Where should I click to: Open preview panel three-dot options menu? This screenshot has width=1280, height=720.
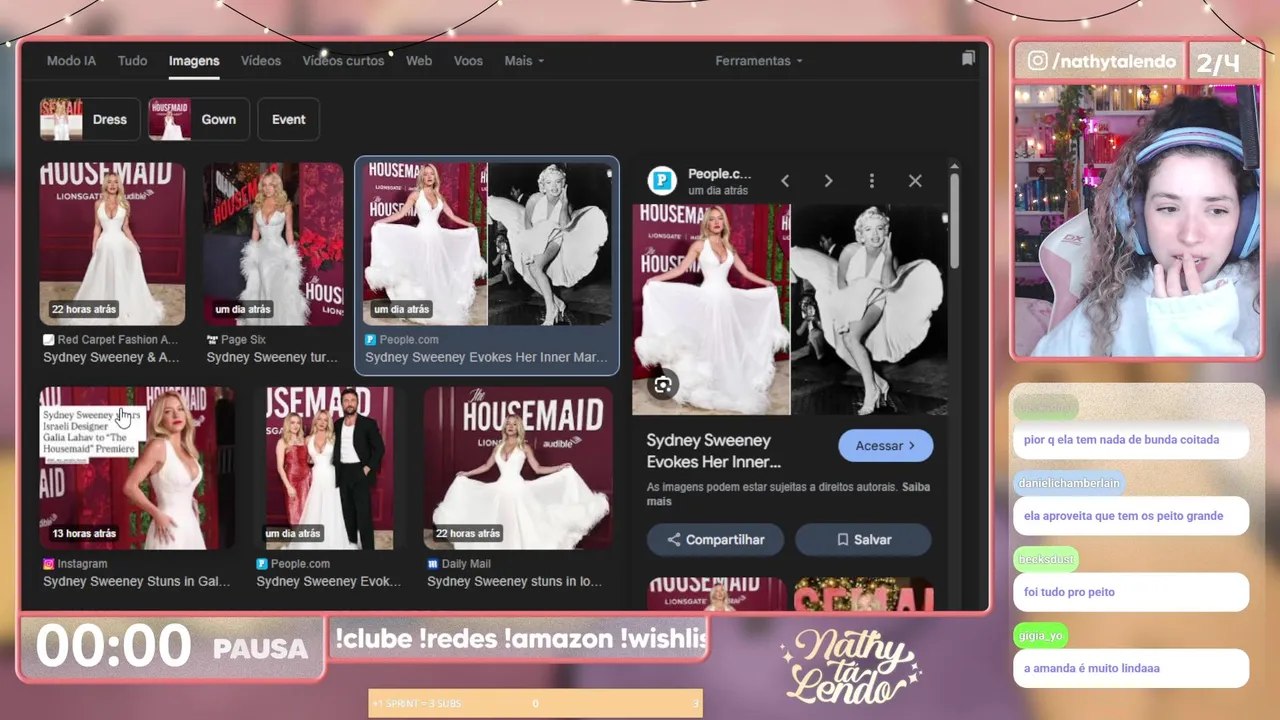click(x=871, y=181)
